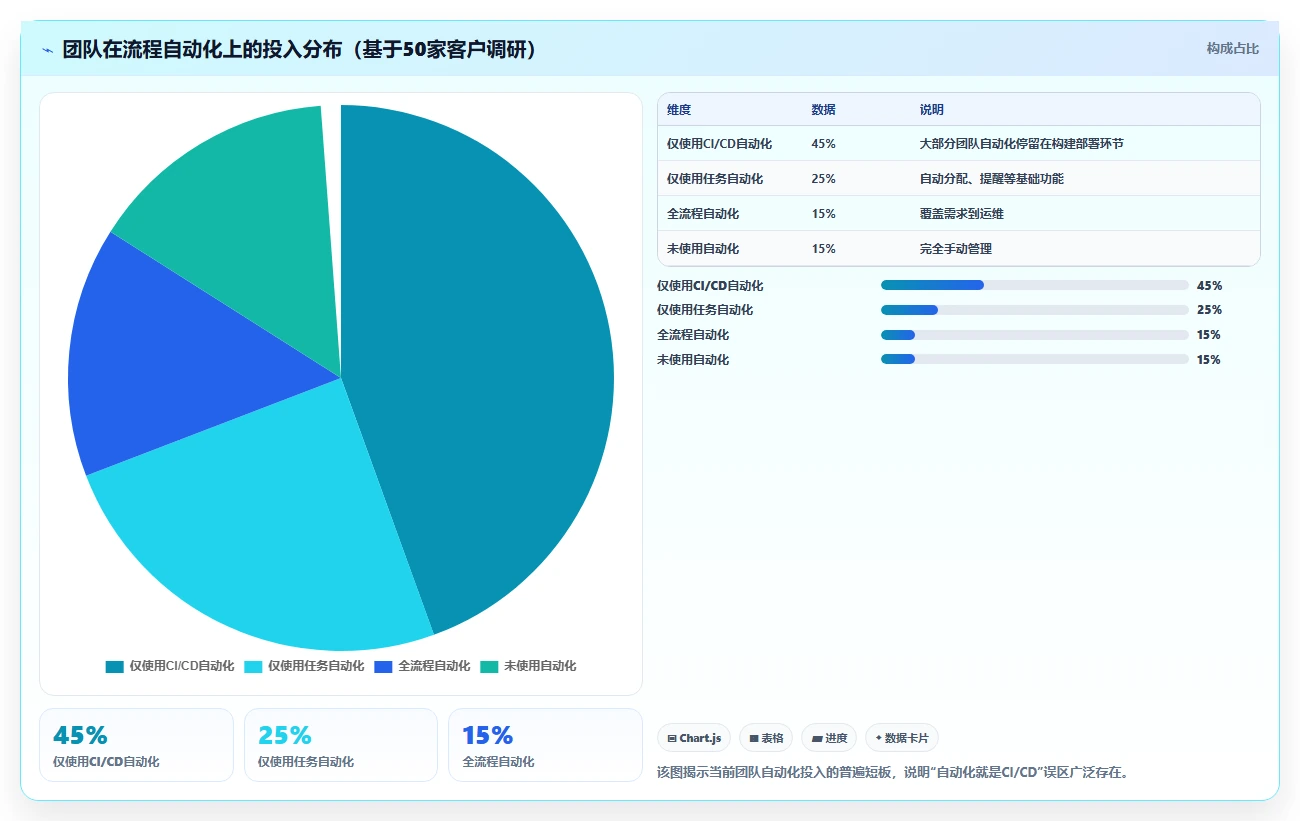
Task: Click legend text 仅使用CI/CD自动化
Action: point(181,666)
